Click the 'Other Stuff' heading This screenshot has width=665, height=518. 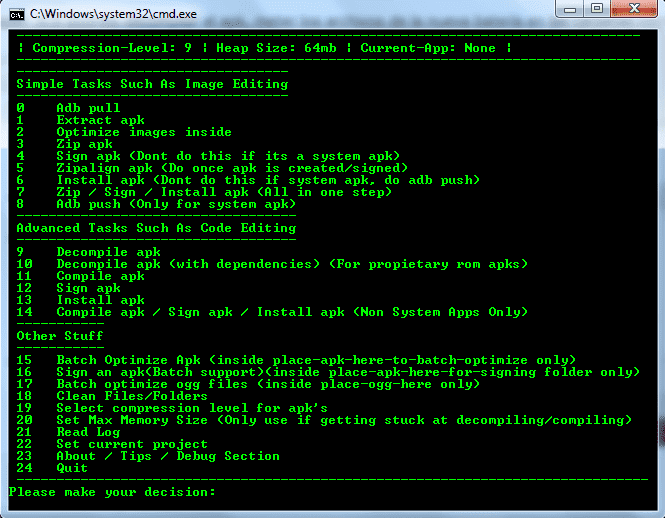click(x=60, y=336)
